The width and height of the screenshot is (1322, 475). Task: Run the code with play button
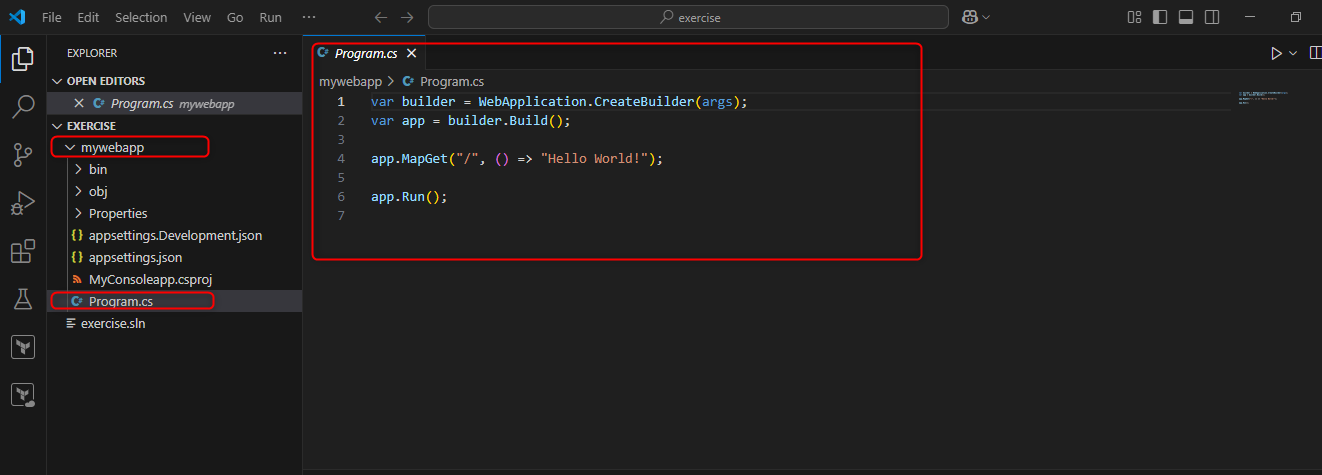point(1276,53)
